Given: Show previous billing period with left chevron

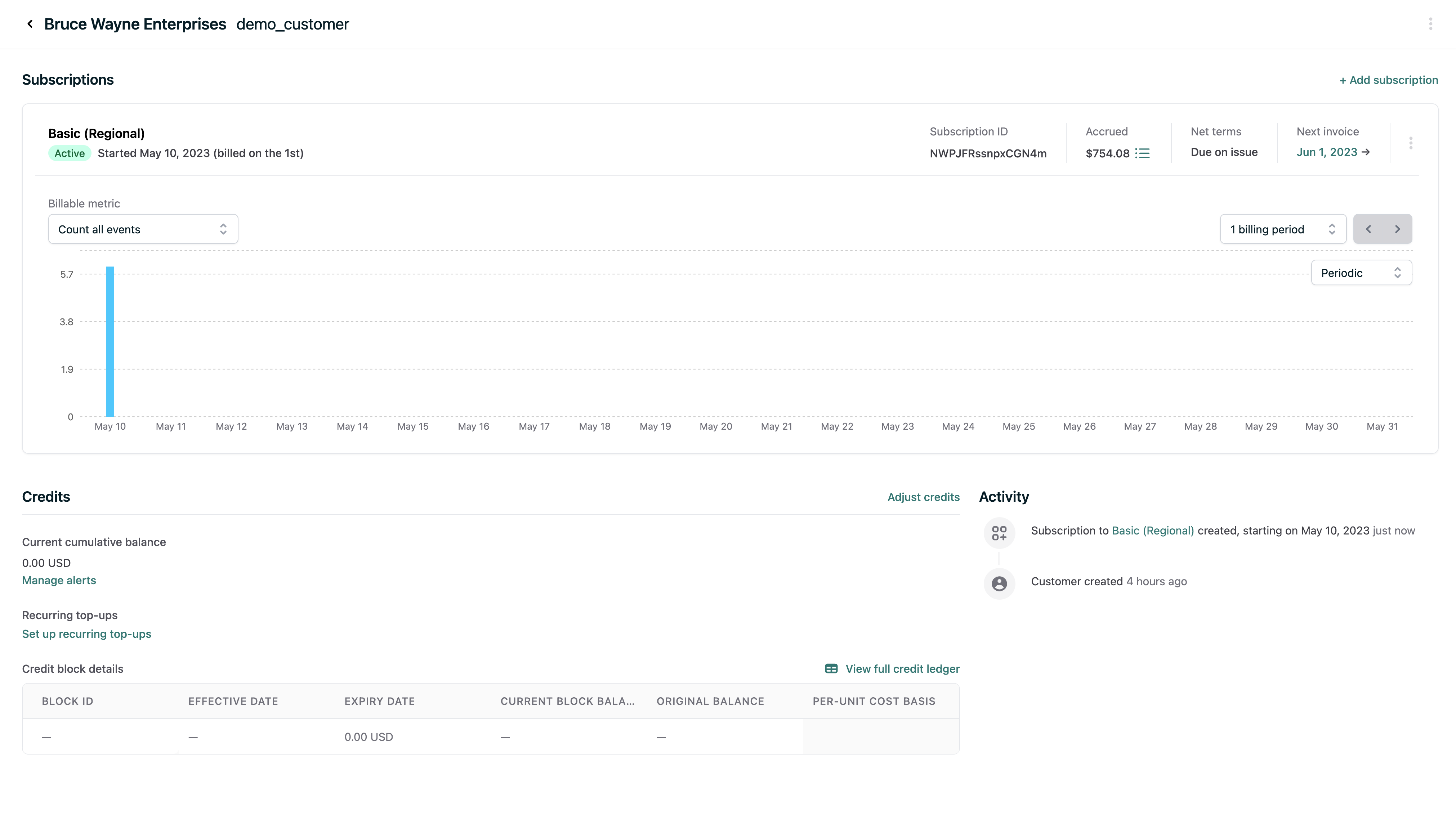Looking at the screenshot, I should point(1368,229).
